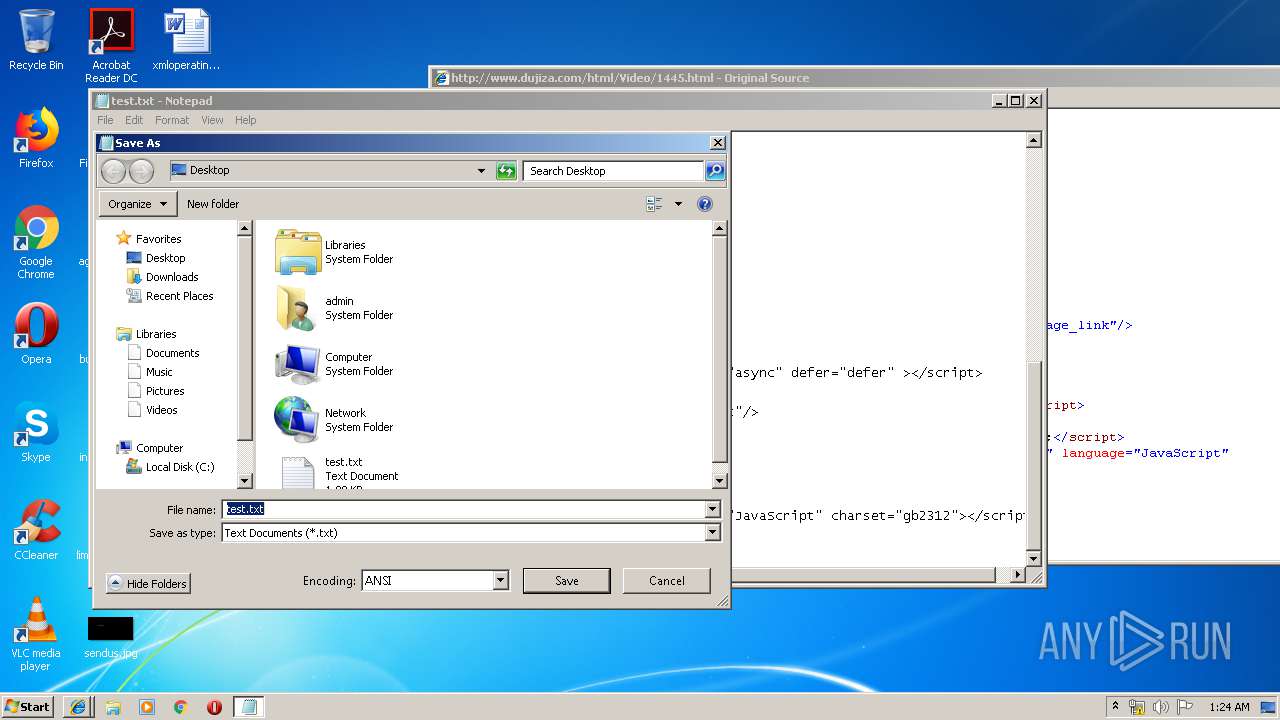Click the file list vertical scrollbar
Image resolution: width=1280 pixels, height=720 pixels.
(719, 355)
